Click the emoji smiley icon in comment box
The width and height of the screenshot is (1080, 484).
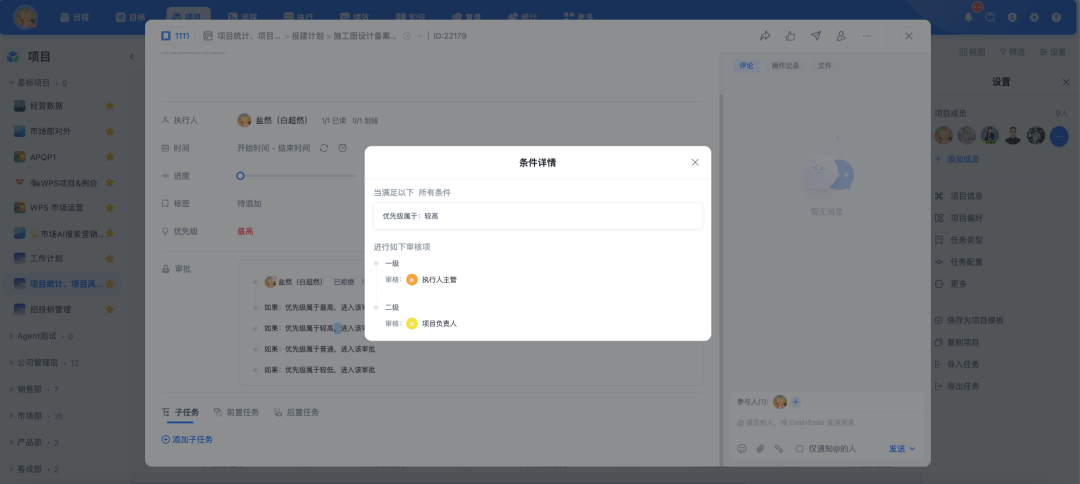coord(742,448)
